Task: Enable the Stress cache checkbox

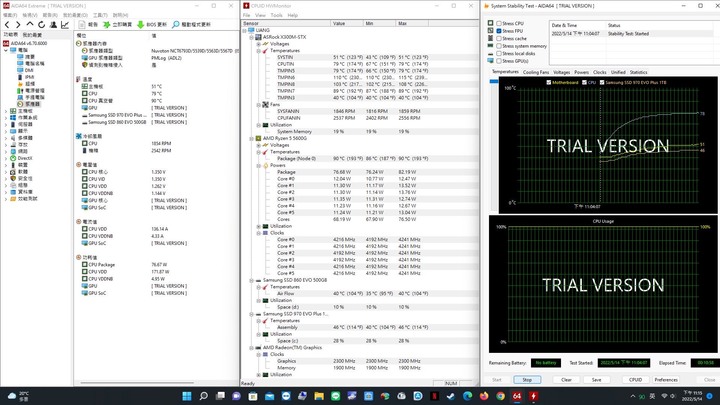Action: [499, 39]
